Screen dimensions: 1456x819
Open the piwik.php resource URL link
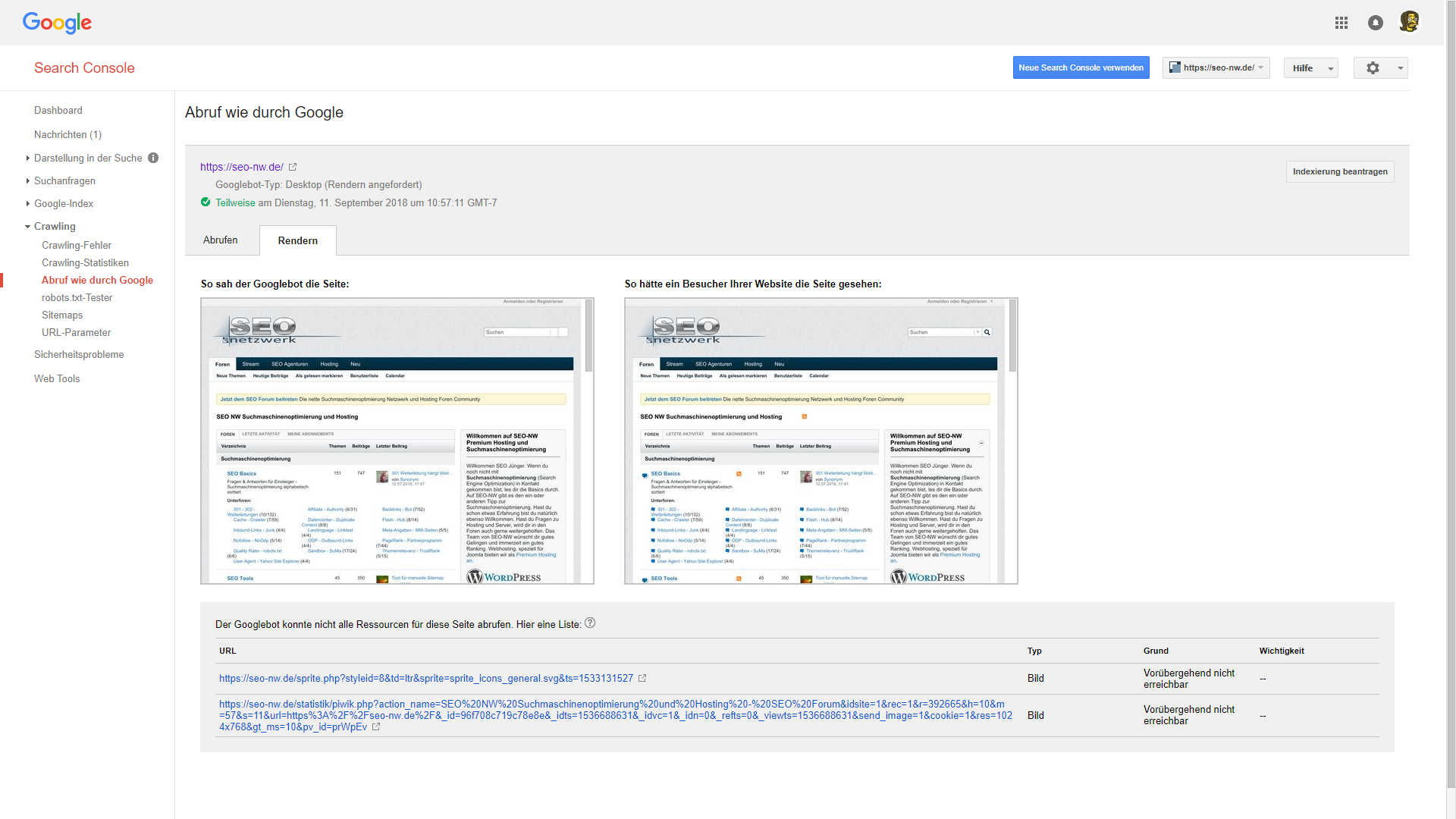616,715
